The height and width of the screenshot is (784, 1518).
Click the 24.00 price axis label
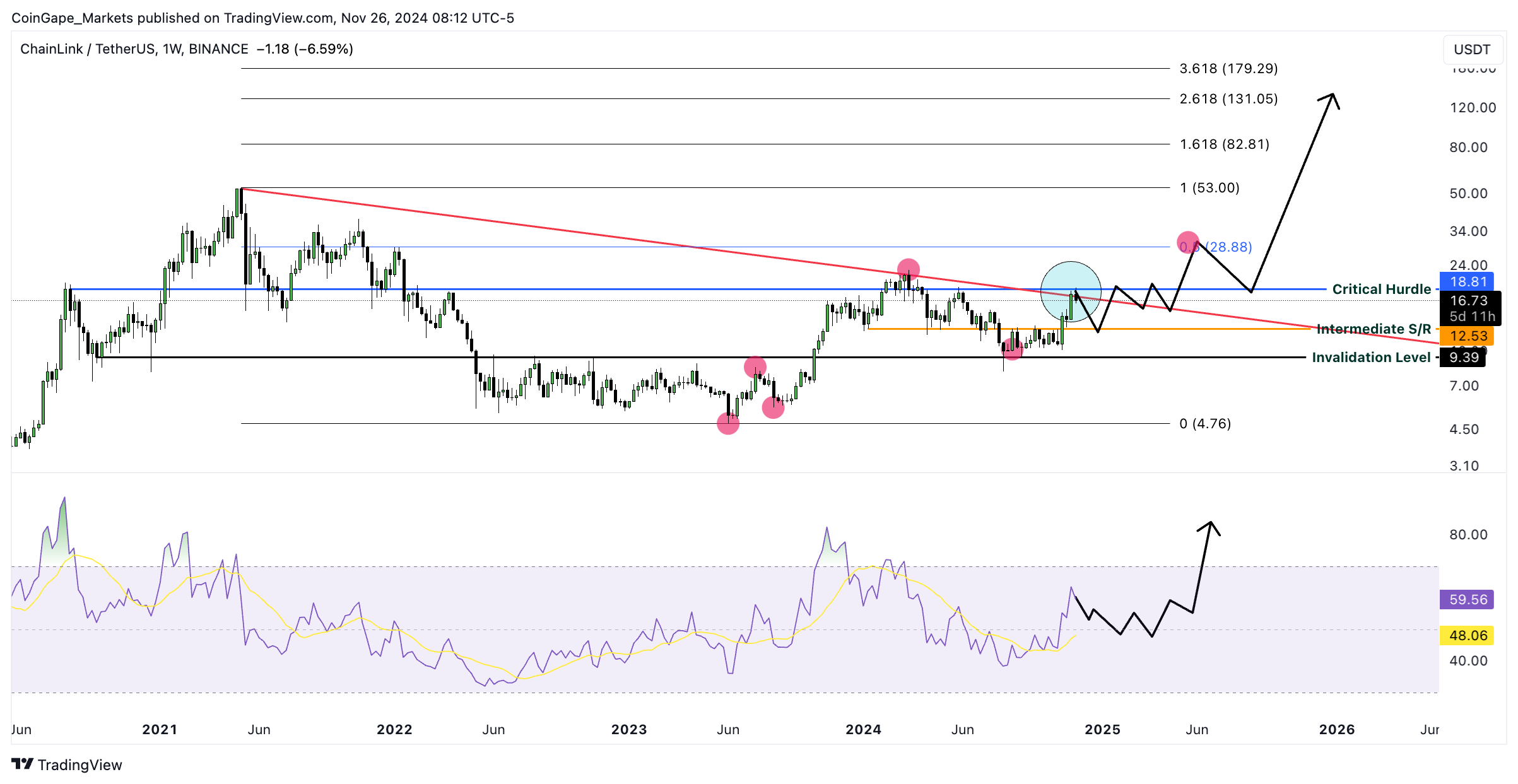click(x=1468, y=265)
